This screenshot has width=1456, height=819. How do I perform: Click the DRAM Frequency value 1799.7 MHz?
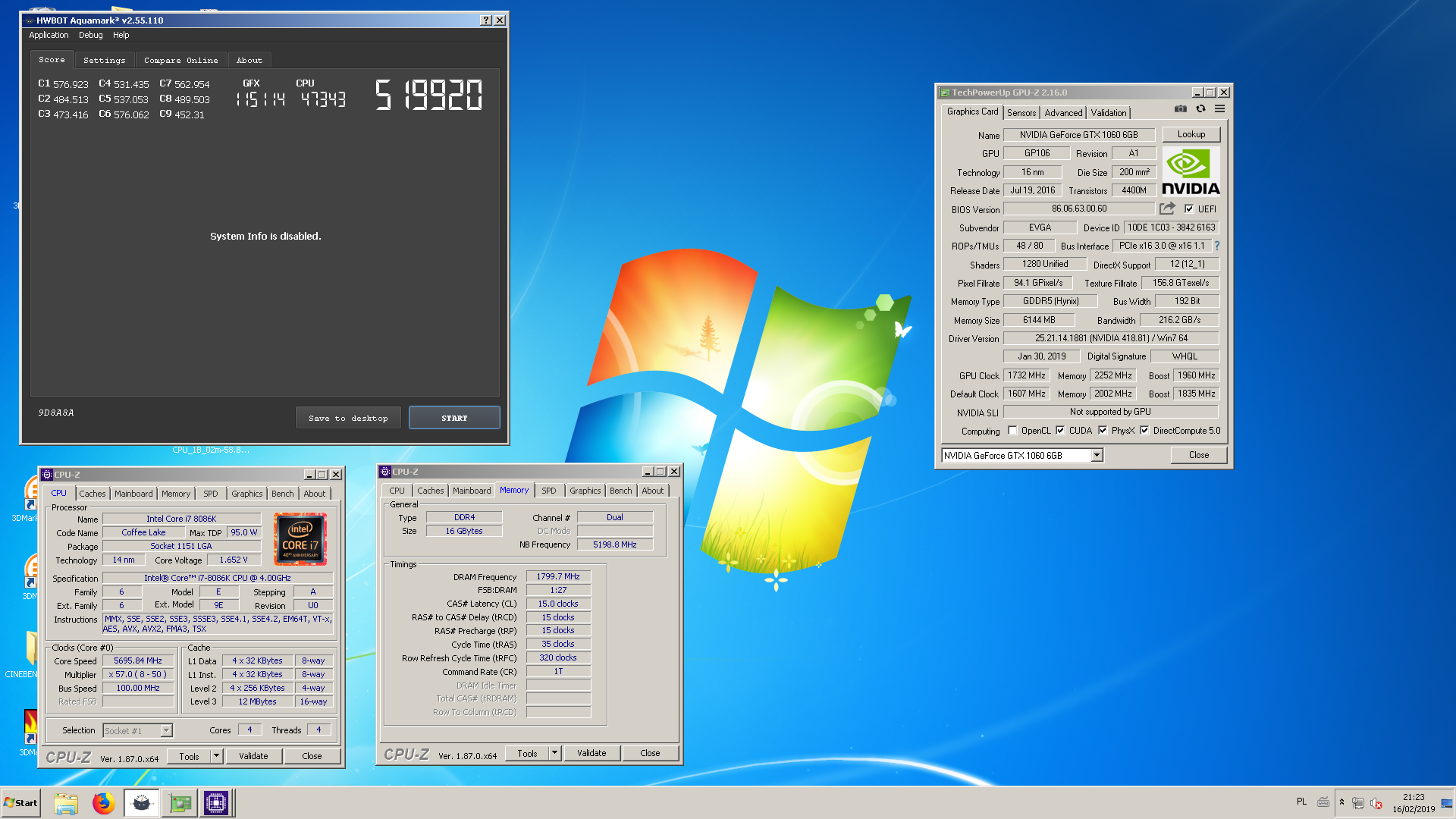[558, 577]
